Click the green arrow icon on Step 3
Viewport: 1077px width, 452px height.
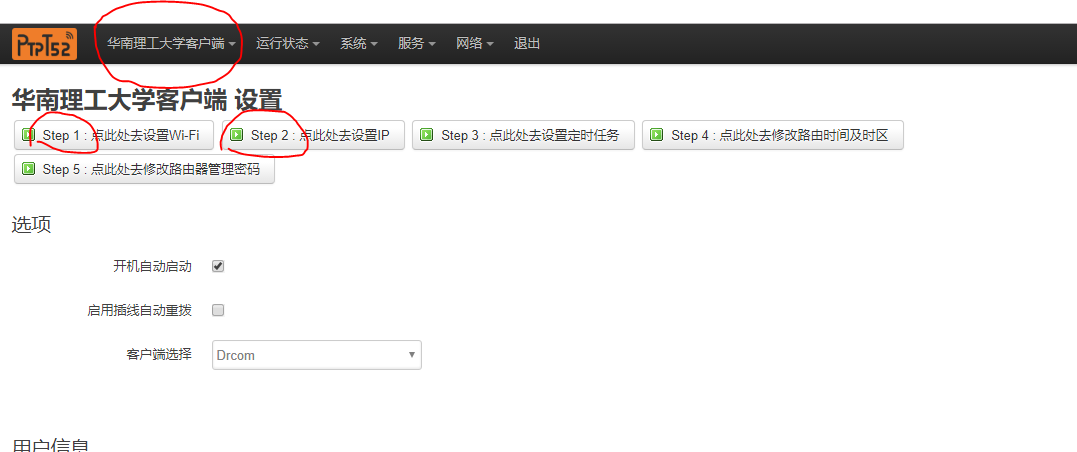[x=427, y=135]
